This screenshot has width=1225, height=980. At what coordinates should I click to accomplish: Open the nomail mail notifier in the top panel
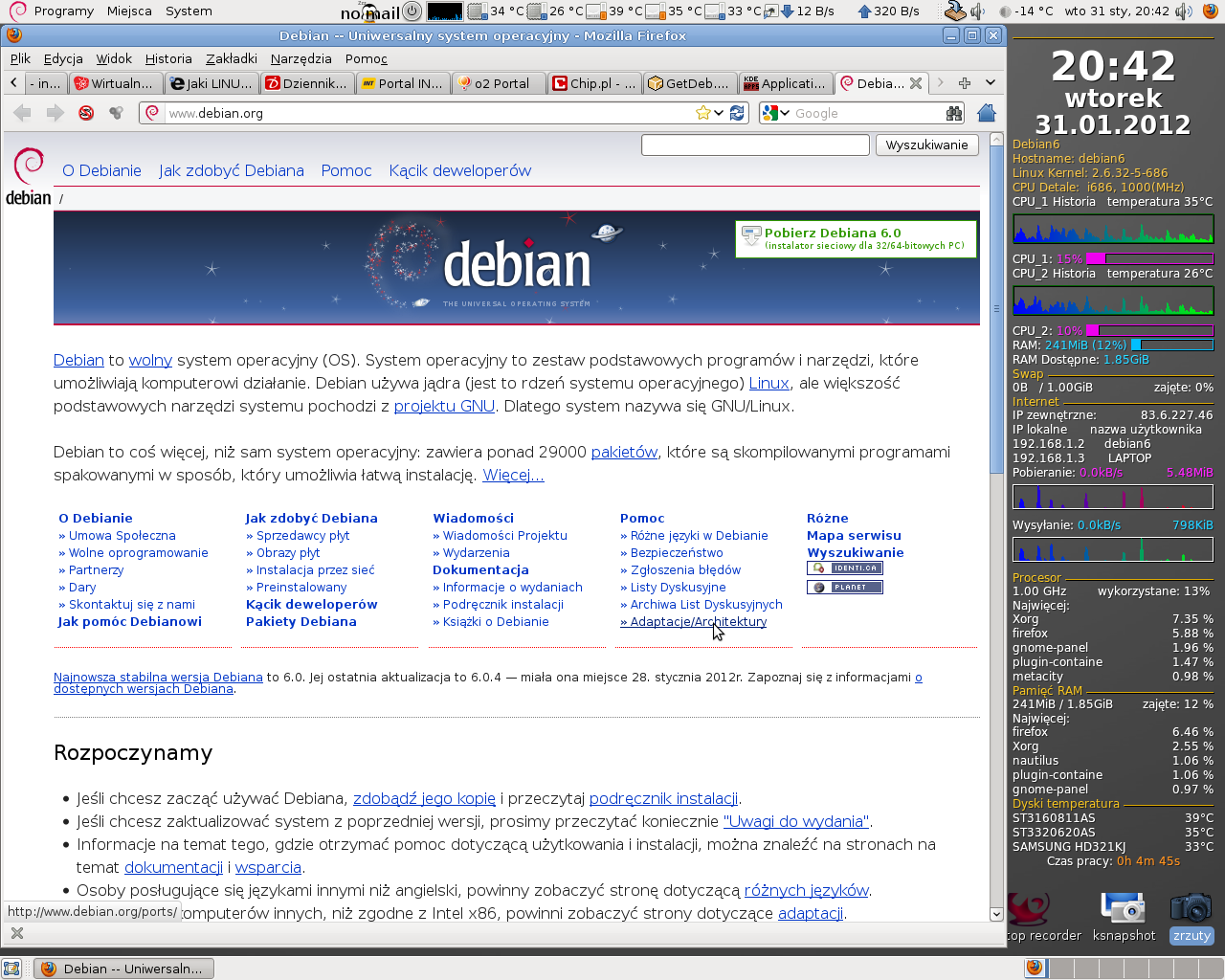369,11
